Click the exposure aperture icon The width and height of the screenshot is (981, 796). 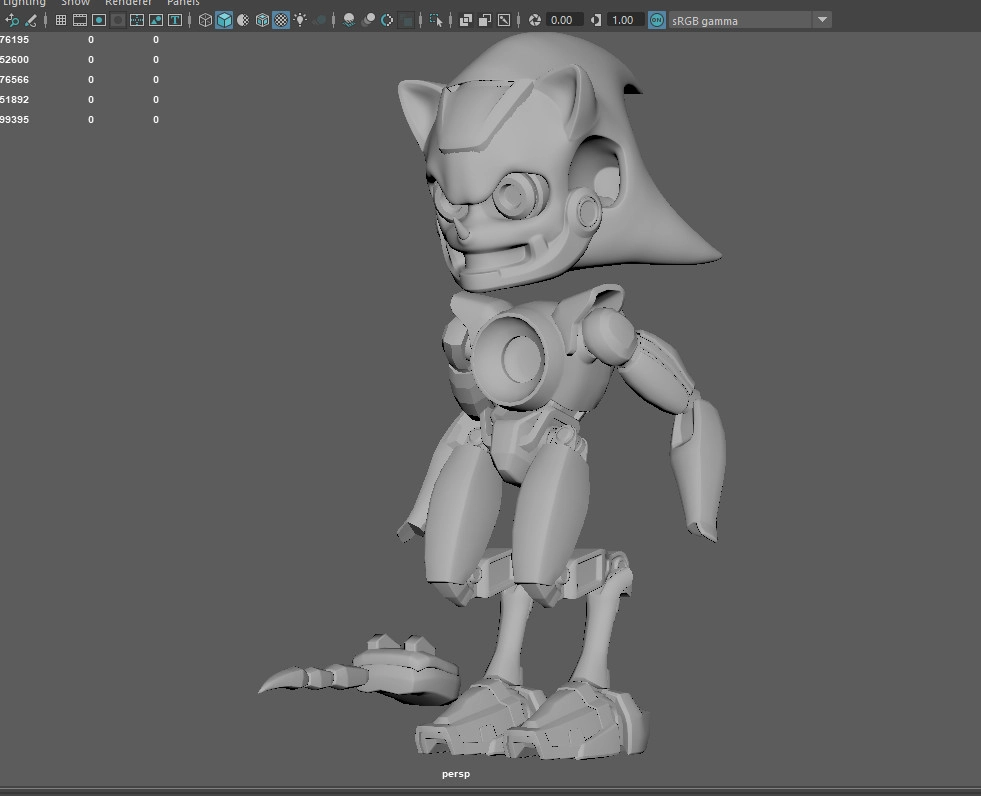click(x=535, y=20)
